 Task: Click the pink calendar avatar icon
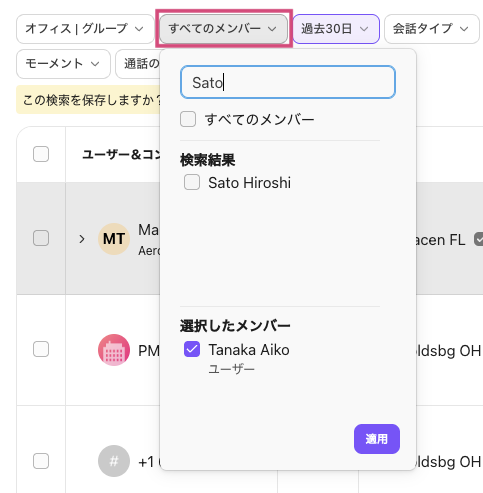(114, 350)
